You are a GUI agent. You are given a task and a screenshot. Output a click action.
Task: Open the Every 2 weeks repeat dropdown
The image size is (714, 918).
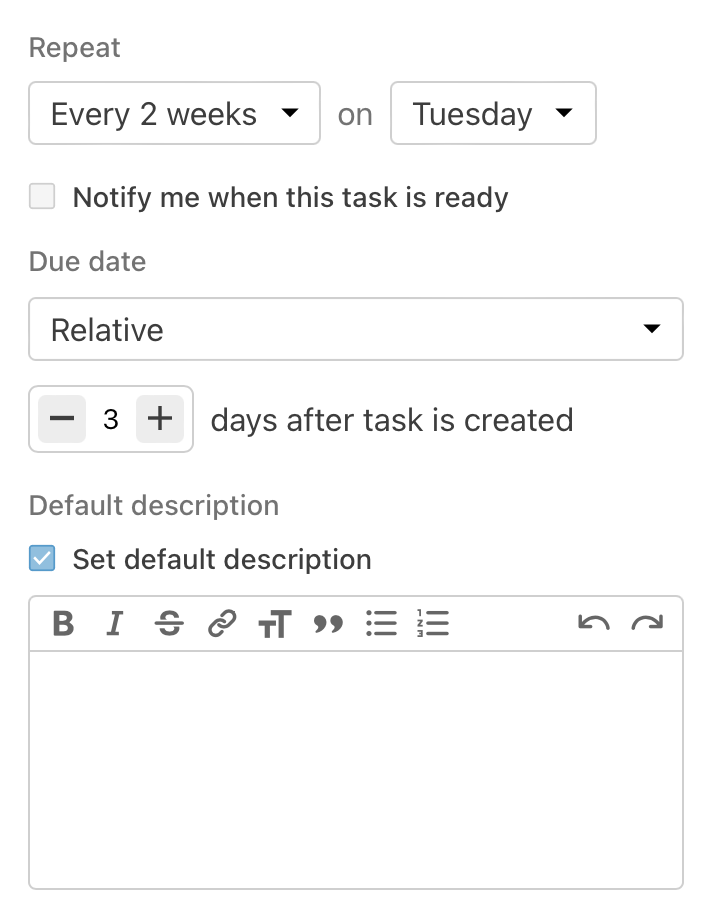coord(174,114)
